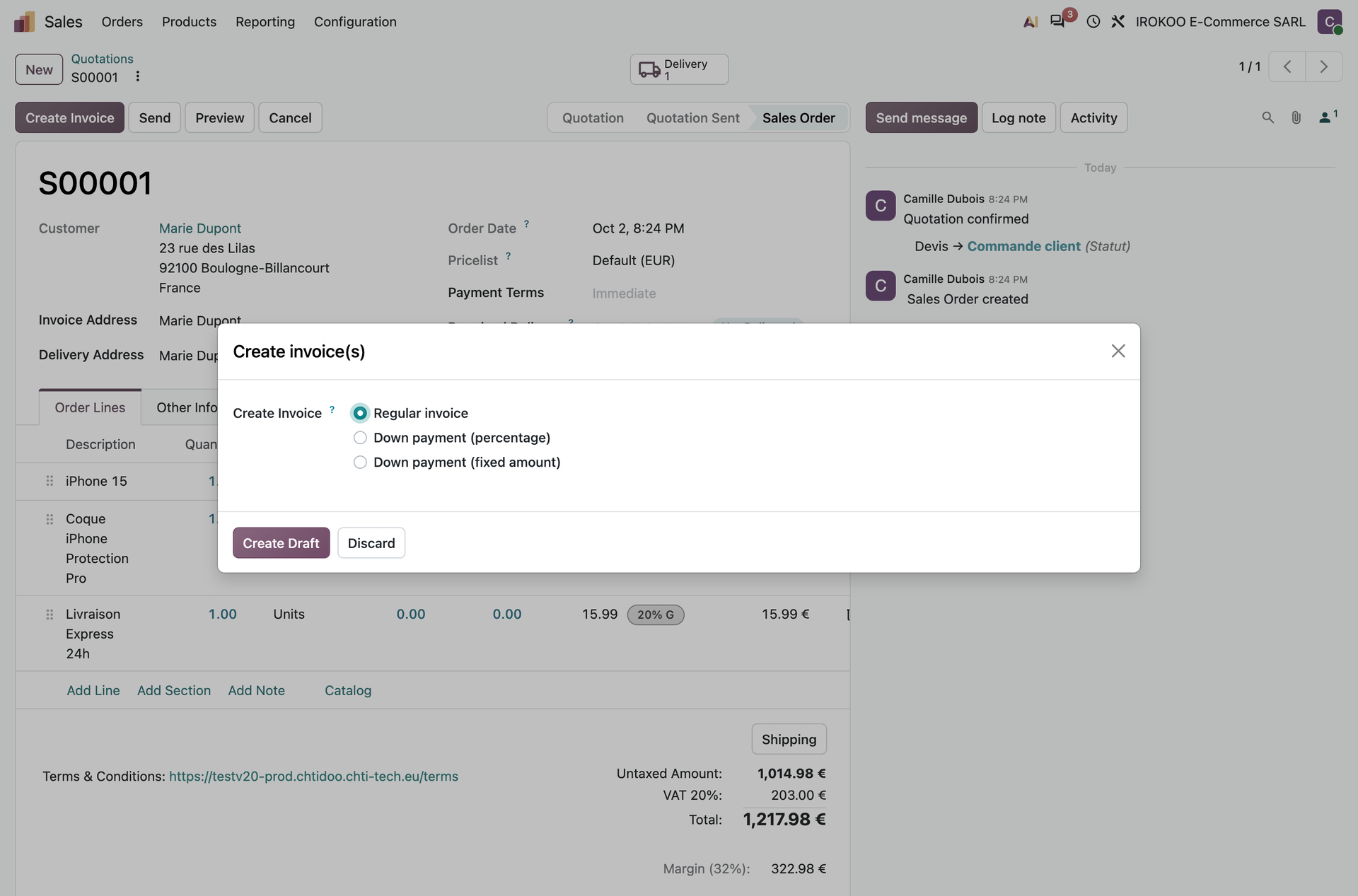Open the Products menu
Screen dimensions: 1358x896
(x=189, y=22)
